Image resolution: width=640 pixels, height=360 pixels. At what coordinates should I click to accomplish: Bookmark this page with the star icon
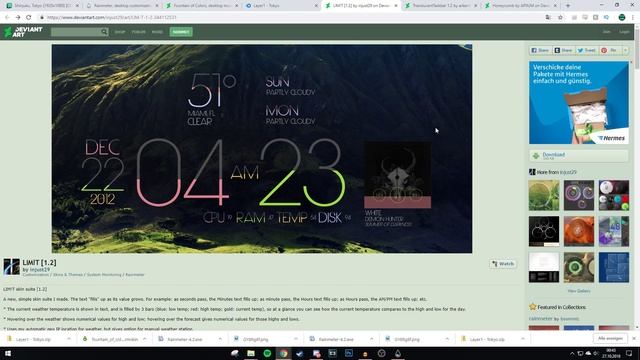(560, 18)
